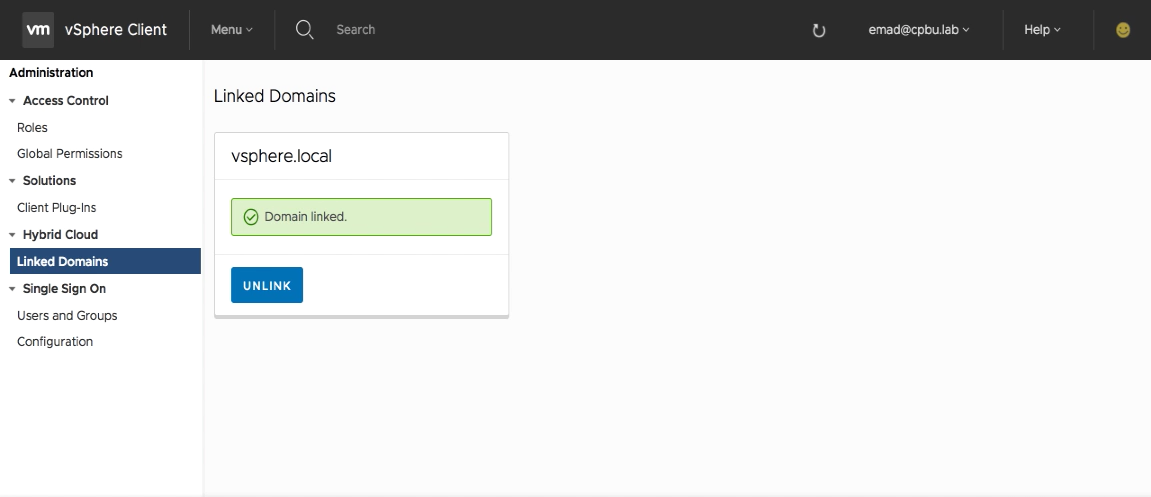Collapse the Solutions section

(x=12, y=181)
